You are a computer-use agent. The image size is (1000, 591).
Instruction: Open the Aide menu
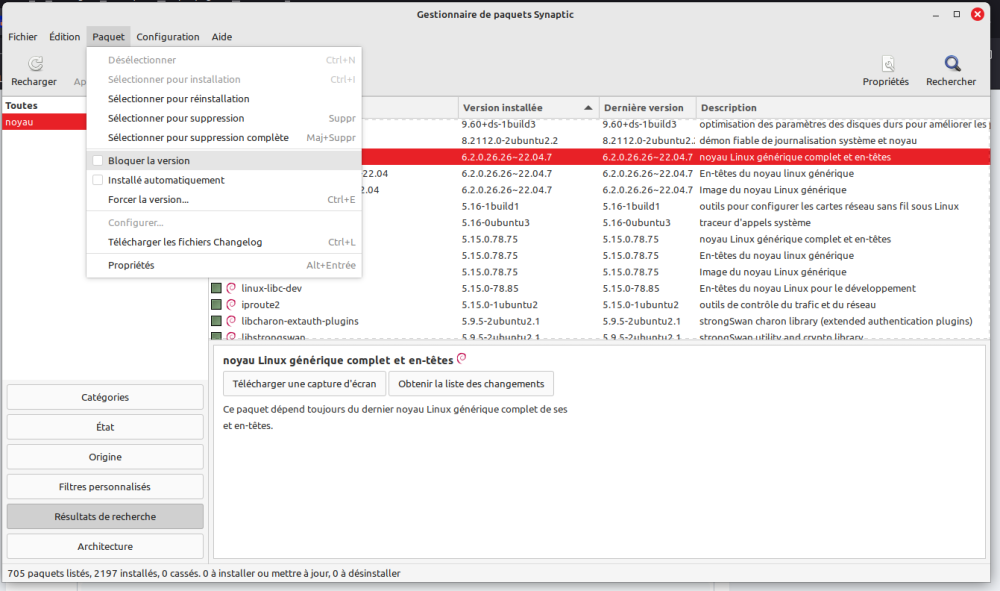221,36
